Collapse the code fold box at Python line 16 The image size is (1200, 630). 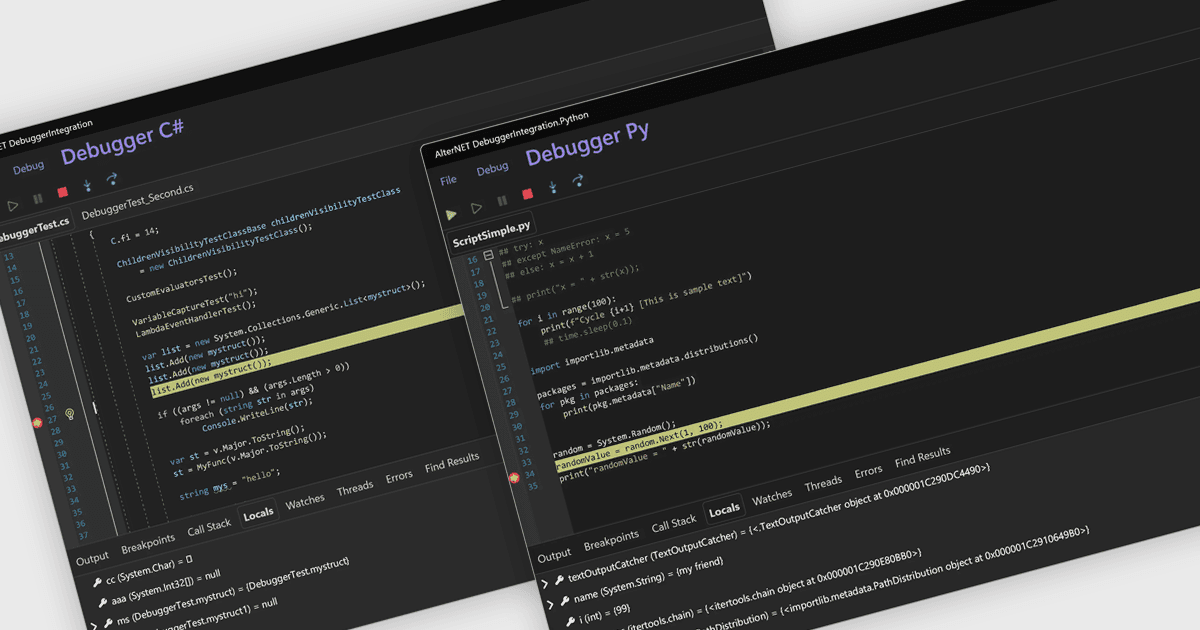(x=489, y=255)
